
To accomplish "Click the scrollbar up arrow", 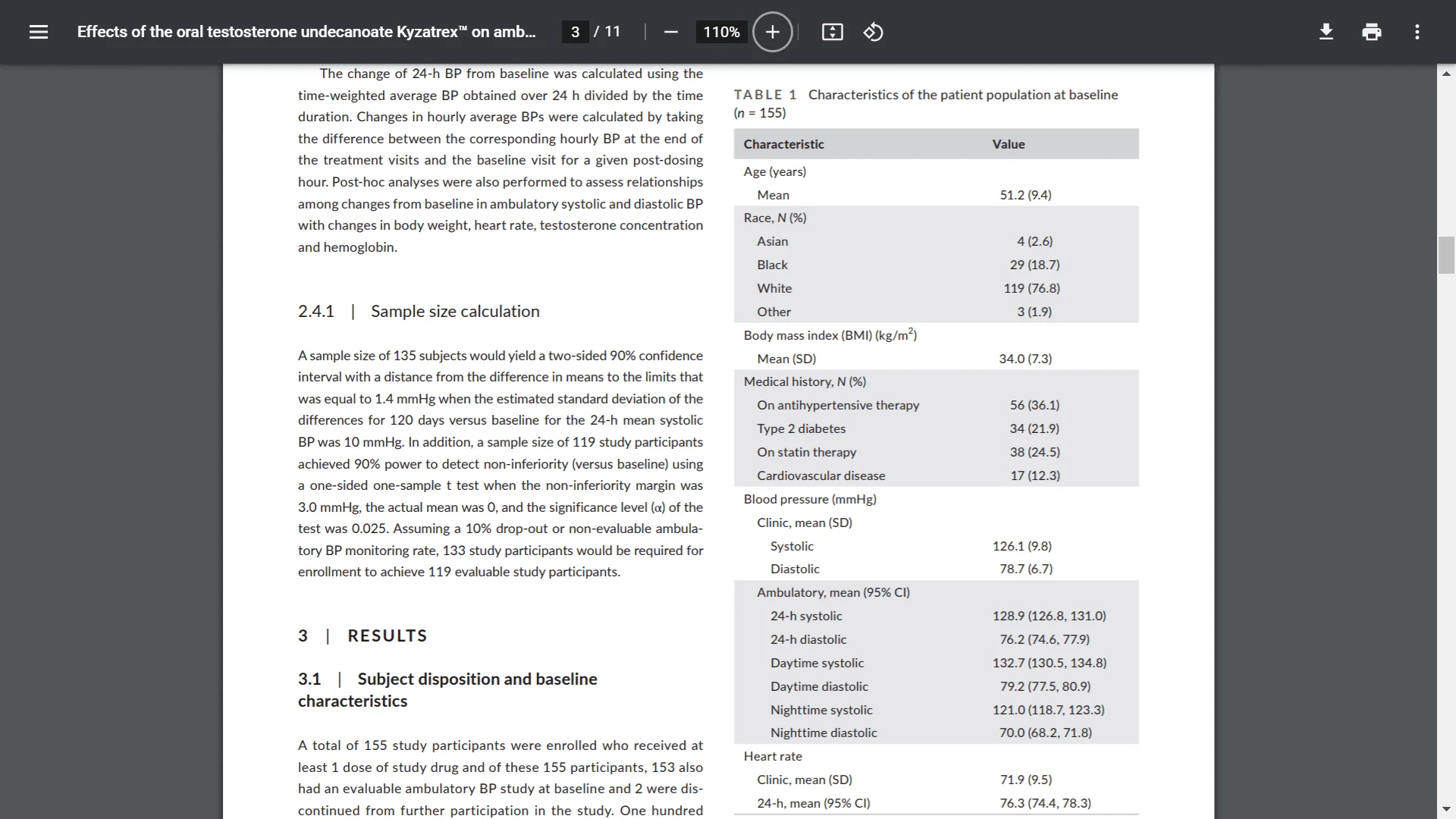I will (1446, 74).
